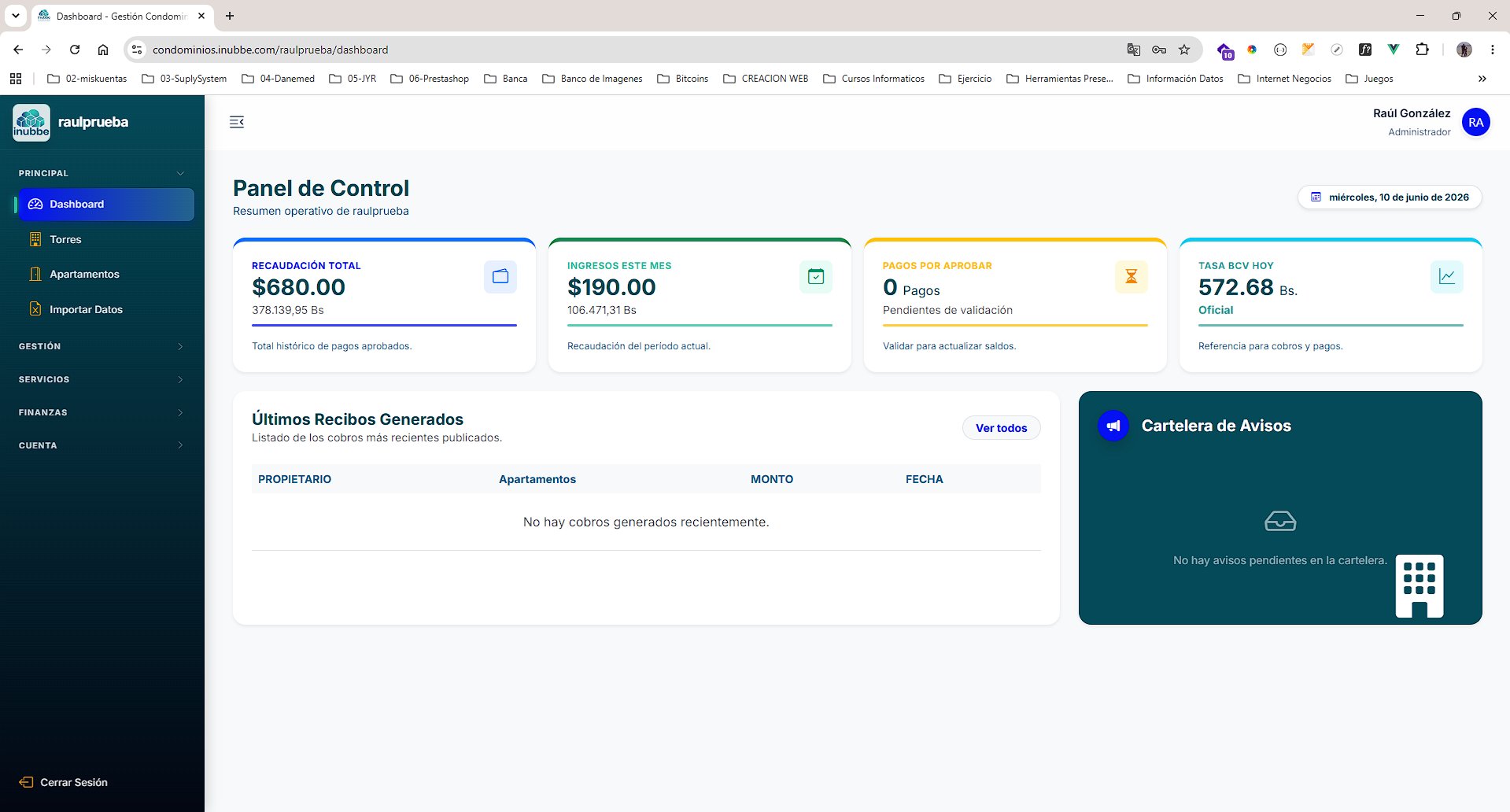Expand the FINANZAS section
The height and width of the screenshot is (812, 1510).
102,412
